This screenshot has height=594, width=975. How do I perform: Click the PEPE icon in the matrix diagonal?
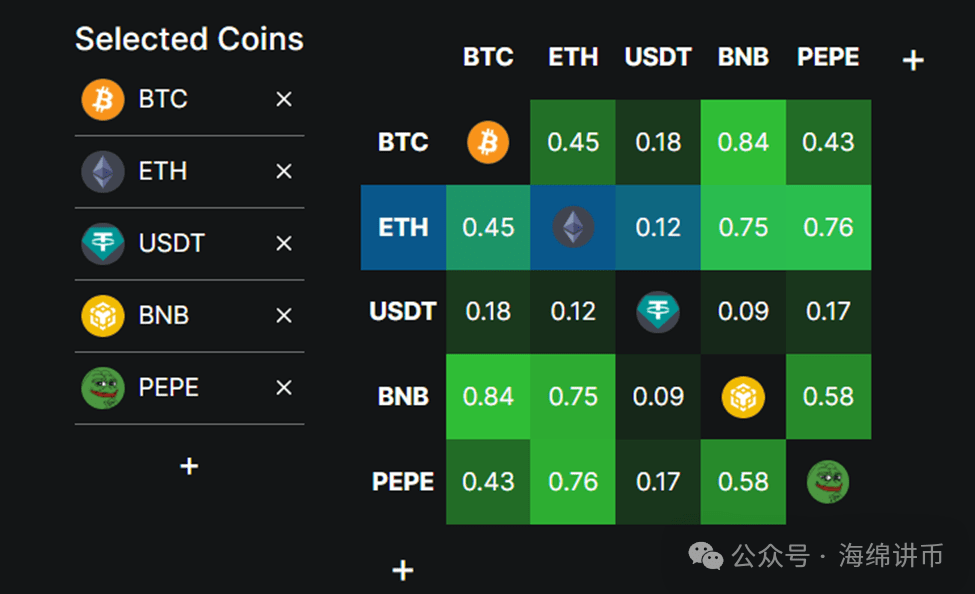click(x=828, y=481)
